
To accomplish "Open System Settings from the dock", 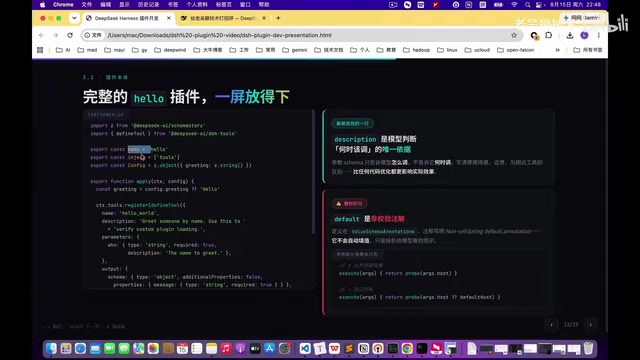I will click(284, 349).
